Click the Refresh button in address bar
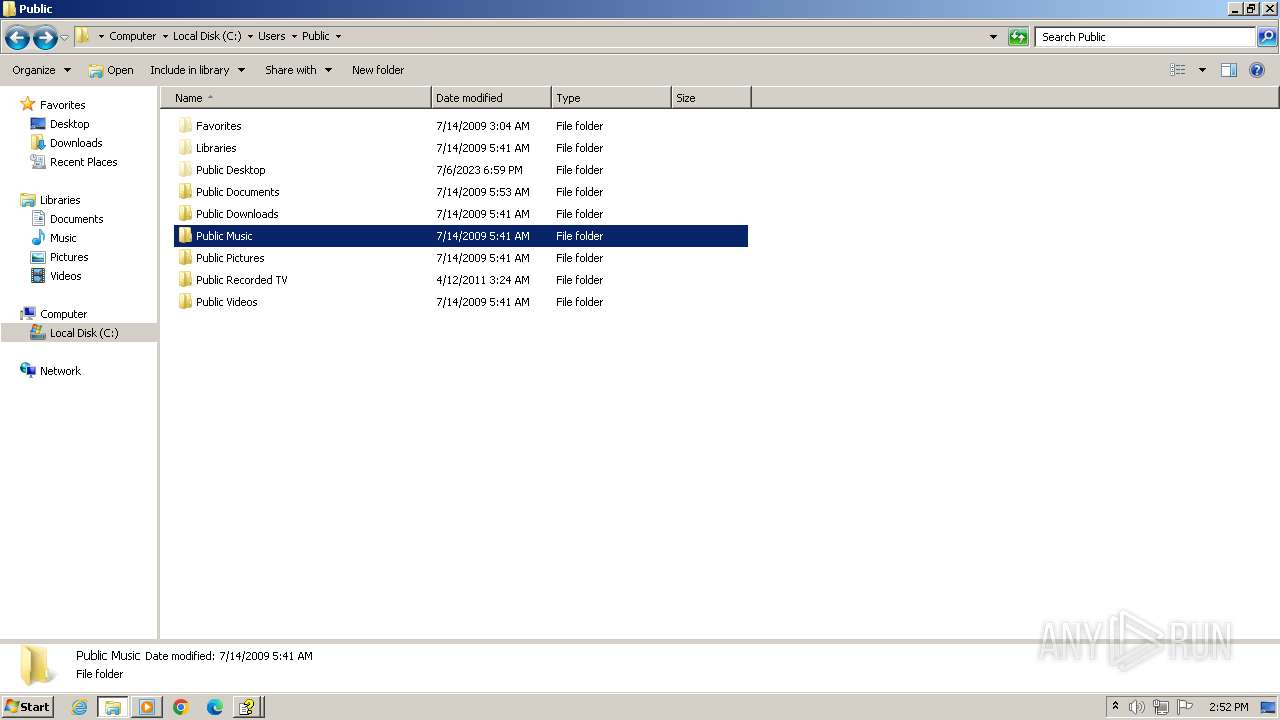 point(1018,37)
